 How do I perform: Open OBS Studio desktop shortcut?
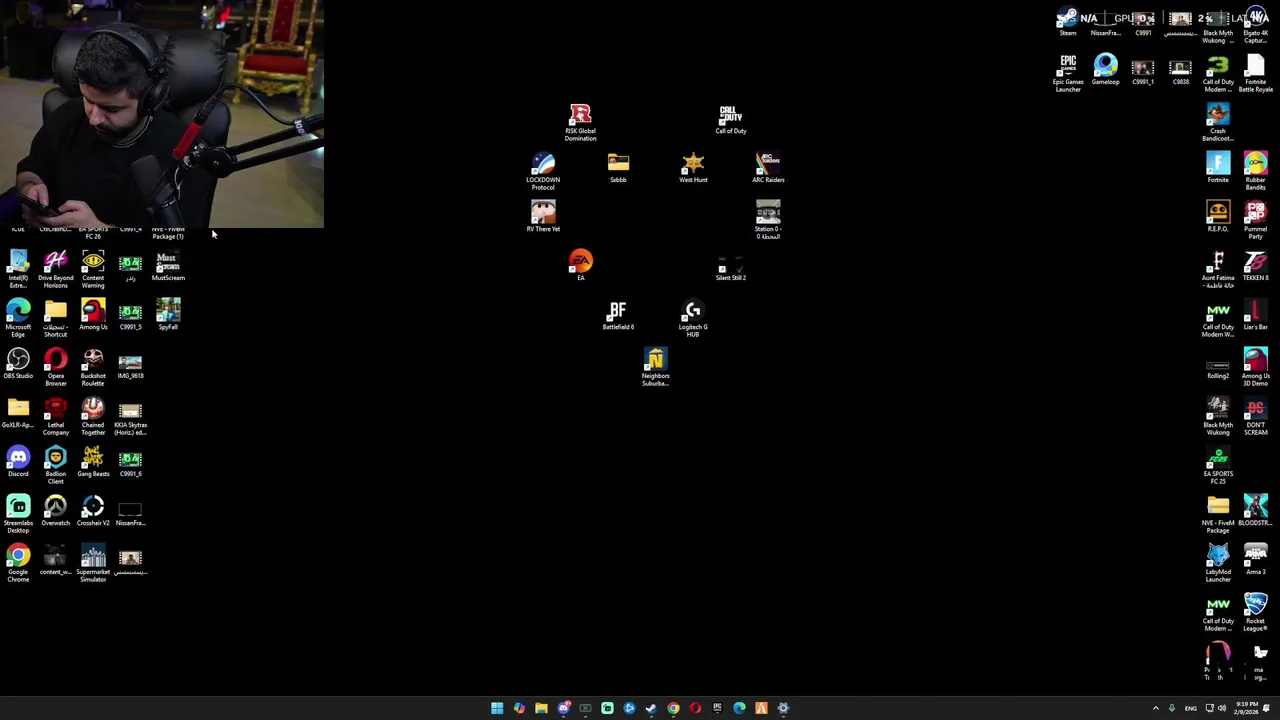click(x=18, y=364)
